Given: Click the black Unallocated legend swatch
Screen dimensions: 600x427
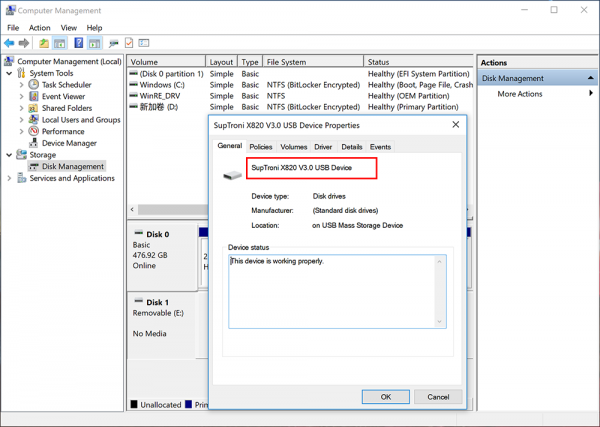Looking at the screenshot, I should [x=134, y=404].
